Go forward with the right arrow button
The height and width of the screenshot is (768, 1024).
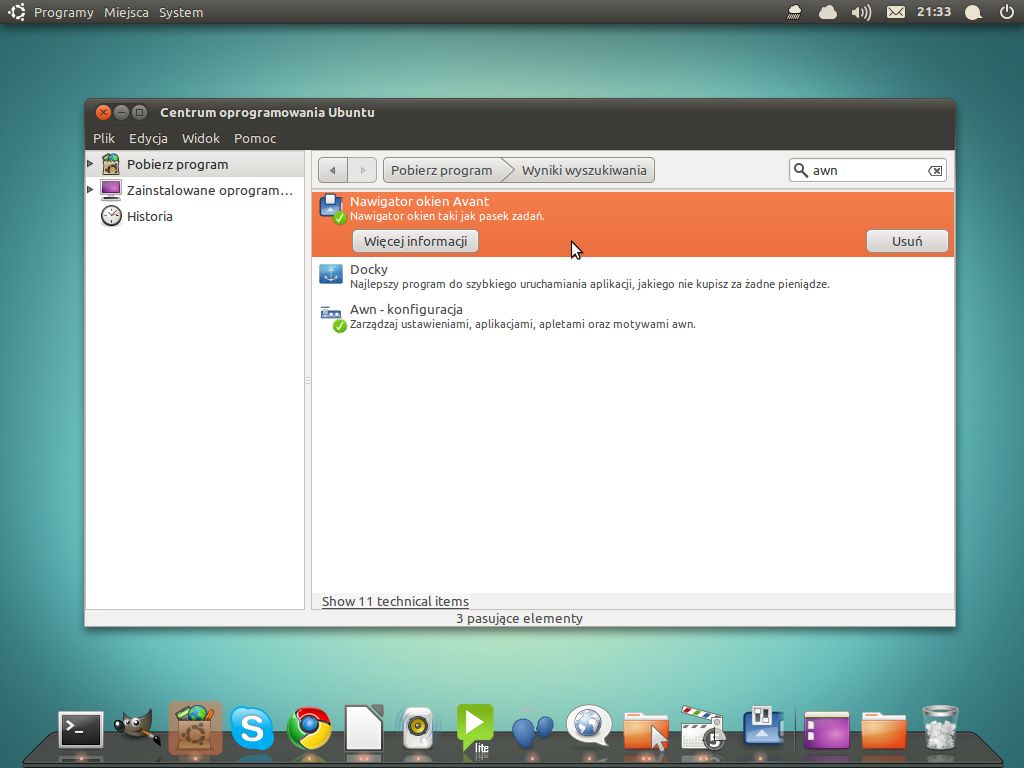point(362,170)
